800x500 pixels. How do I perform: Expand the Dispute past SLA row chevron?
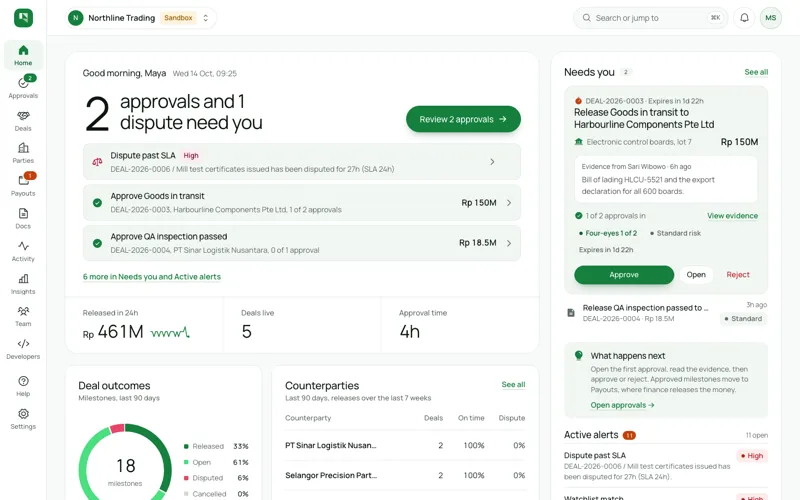click(492, 162)
